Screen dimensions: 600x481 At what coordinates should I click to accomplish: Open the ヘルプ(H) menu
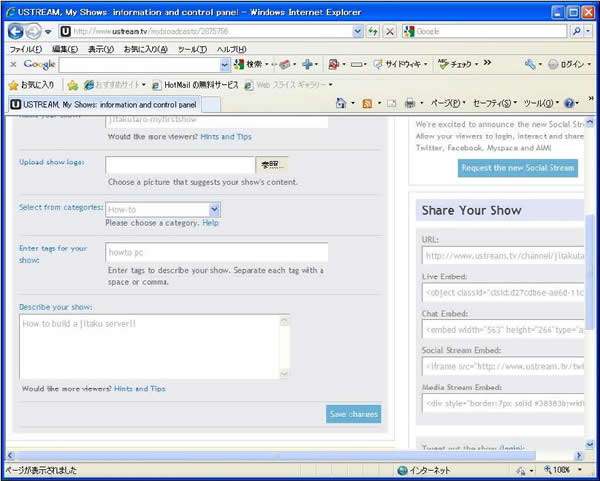(x=232, y=49)
